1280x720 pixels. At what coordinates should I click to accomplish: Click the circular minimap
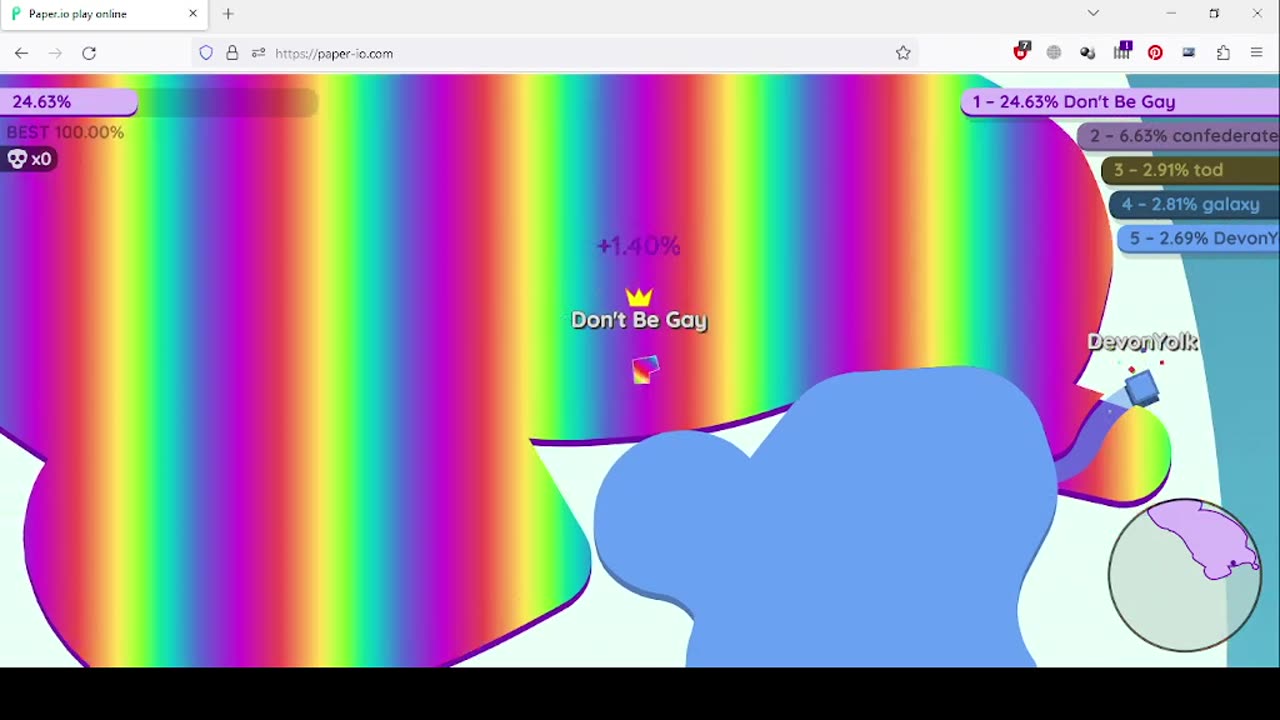pyautogui.click(x=1185, y=575)
